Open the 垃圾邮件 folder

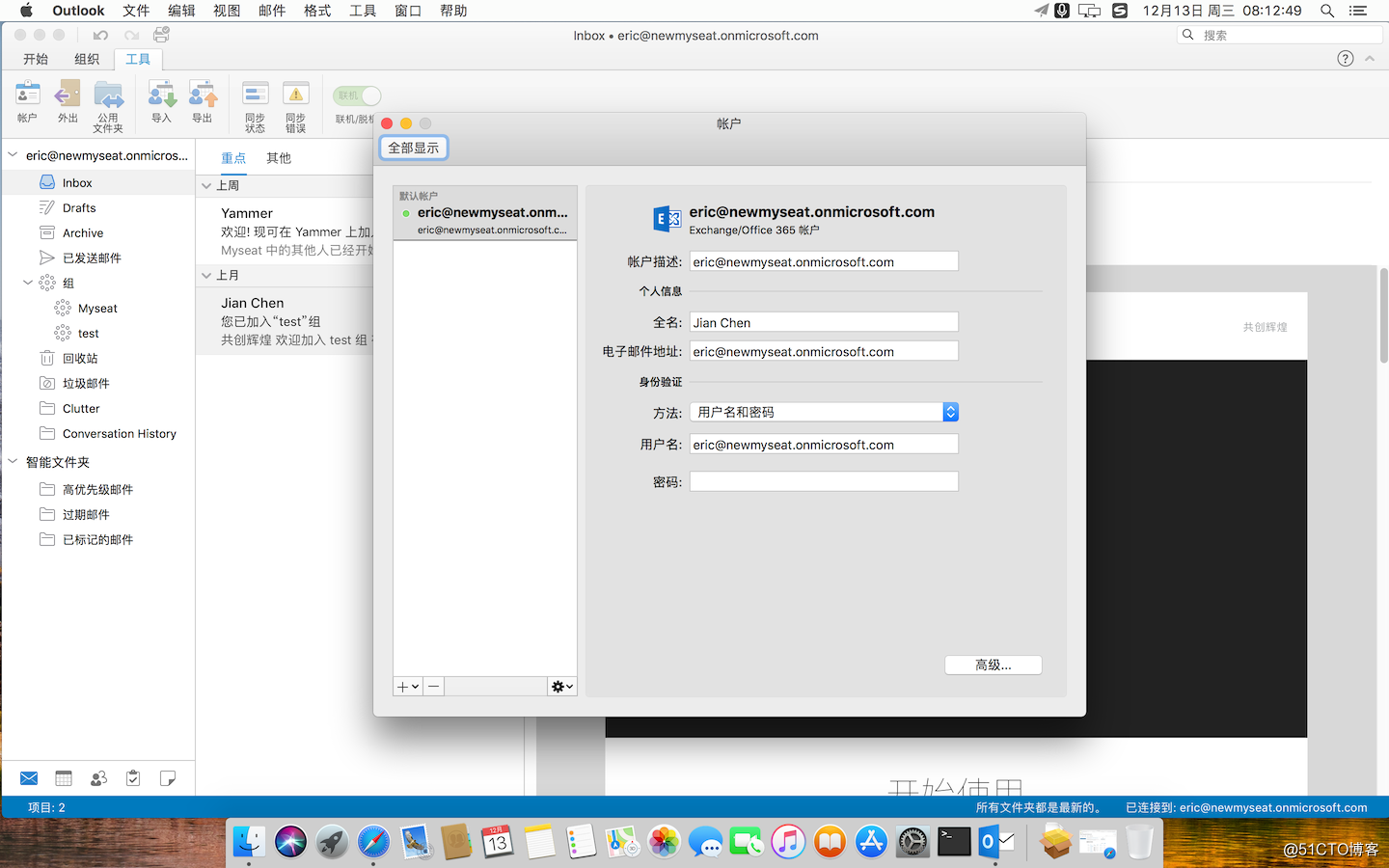pos(97,383)
